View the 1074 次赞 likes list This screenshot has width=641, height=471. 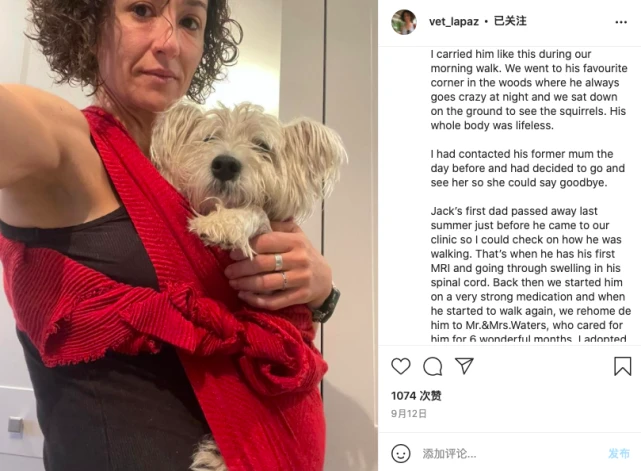click(416, 396)
